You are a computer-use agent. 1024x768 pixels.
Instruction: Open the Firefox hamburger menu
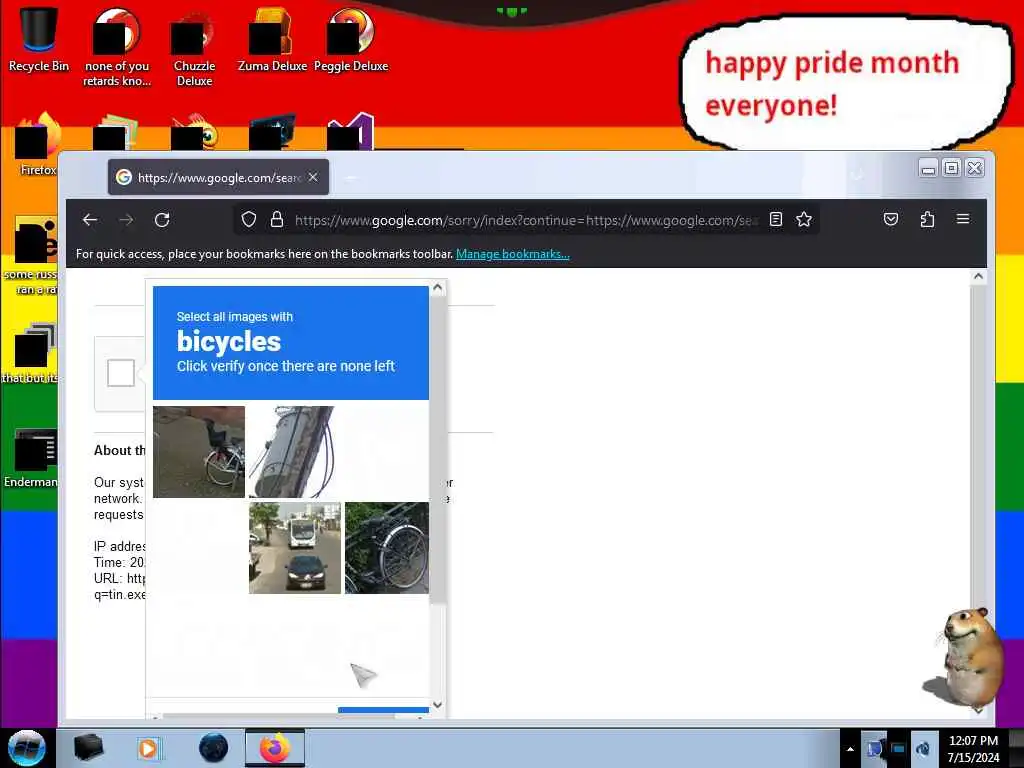click(963, 219)
